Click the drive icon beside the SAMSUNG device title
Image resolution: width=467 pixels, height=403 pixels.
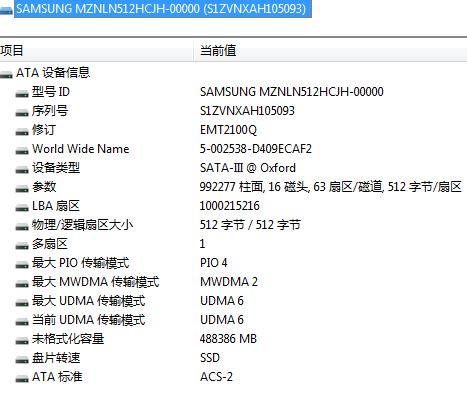point(6,11)
